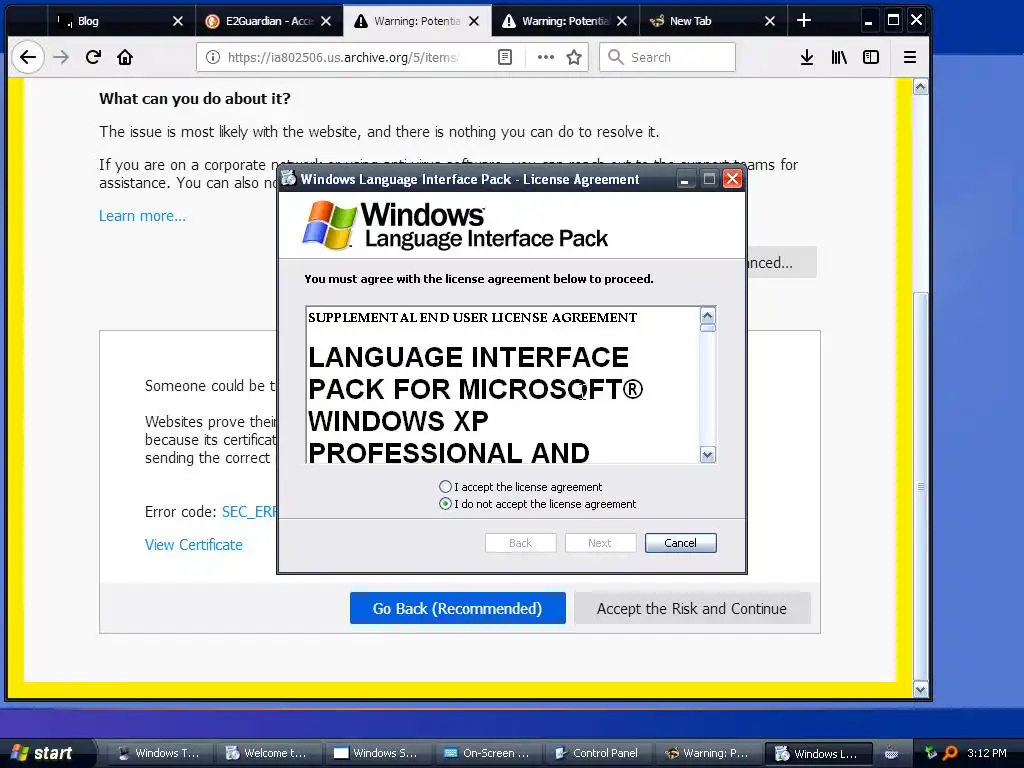Click the network tray icon
This screenshot has width=1024, height=768.
[931, 753]
